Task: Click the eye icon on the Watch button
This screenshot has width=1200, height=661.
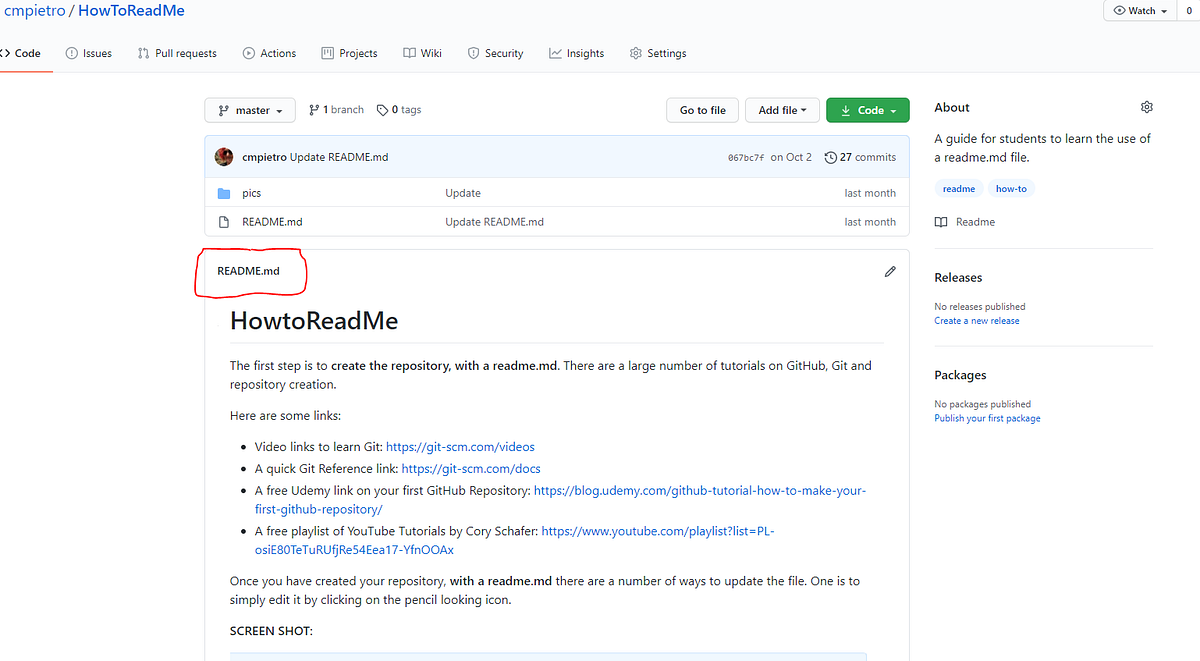Action: click(x=1122, y=10)
